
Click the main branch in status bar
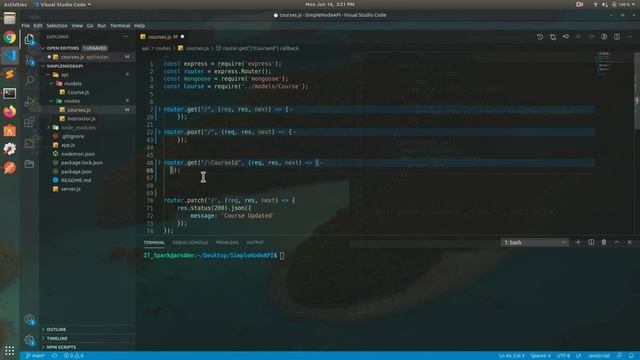point(35,356)
